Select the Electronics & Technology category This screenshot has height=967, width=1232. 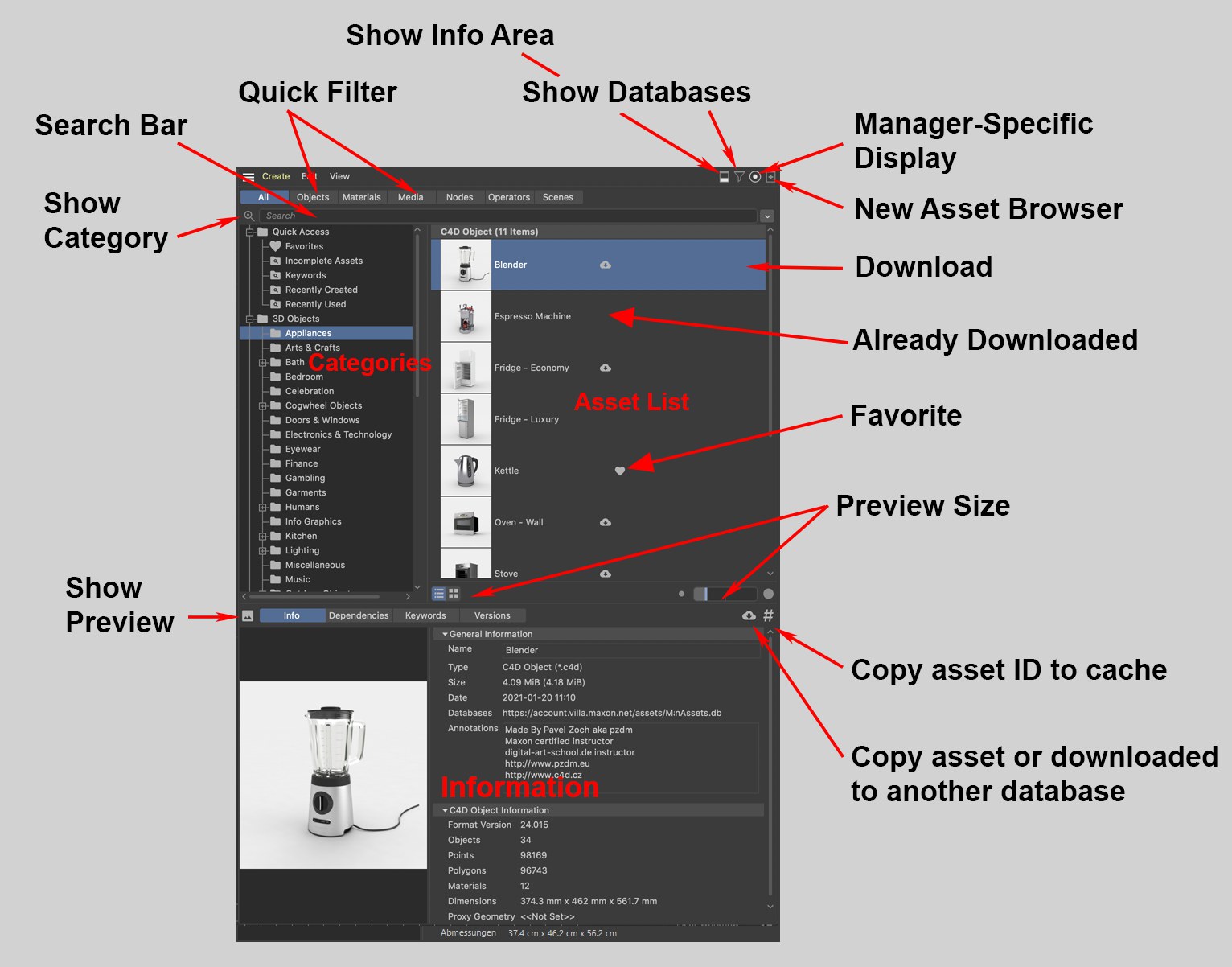(339, 434)
